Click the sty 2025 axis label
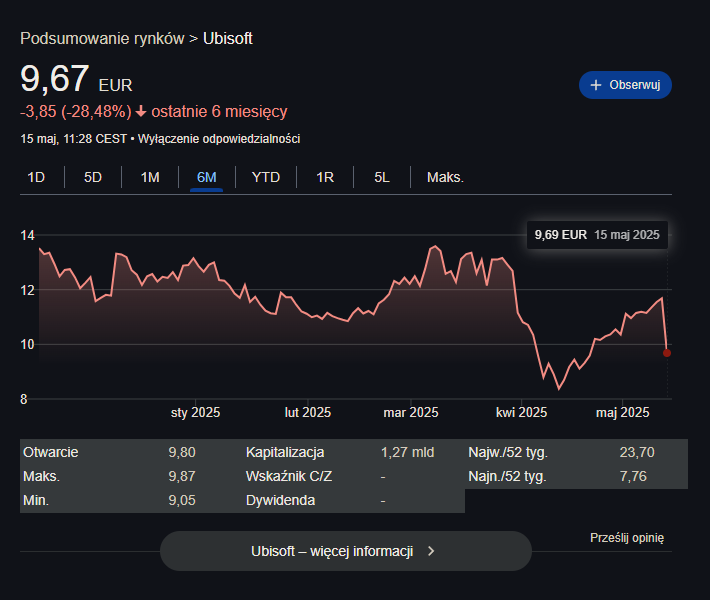The image size is (710, 600). point(195,412)
